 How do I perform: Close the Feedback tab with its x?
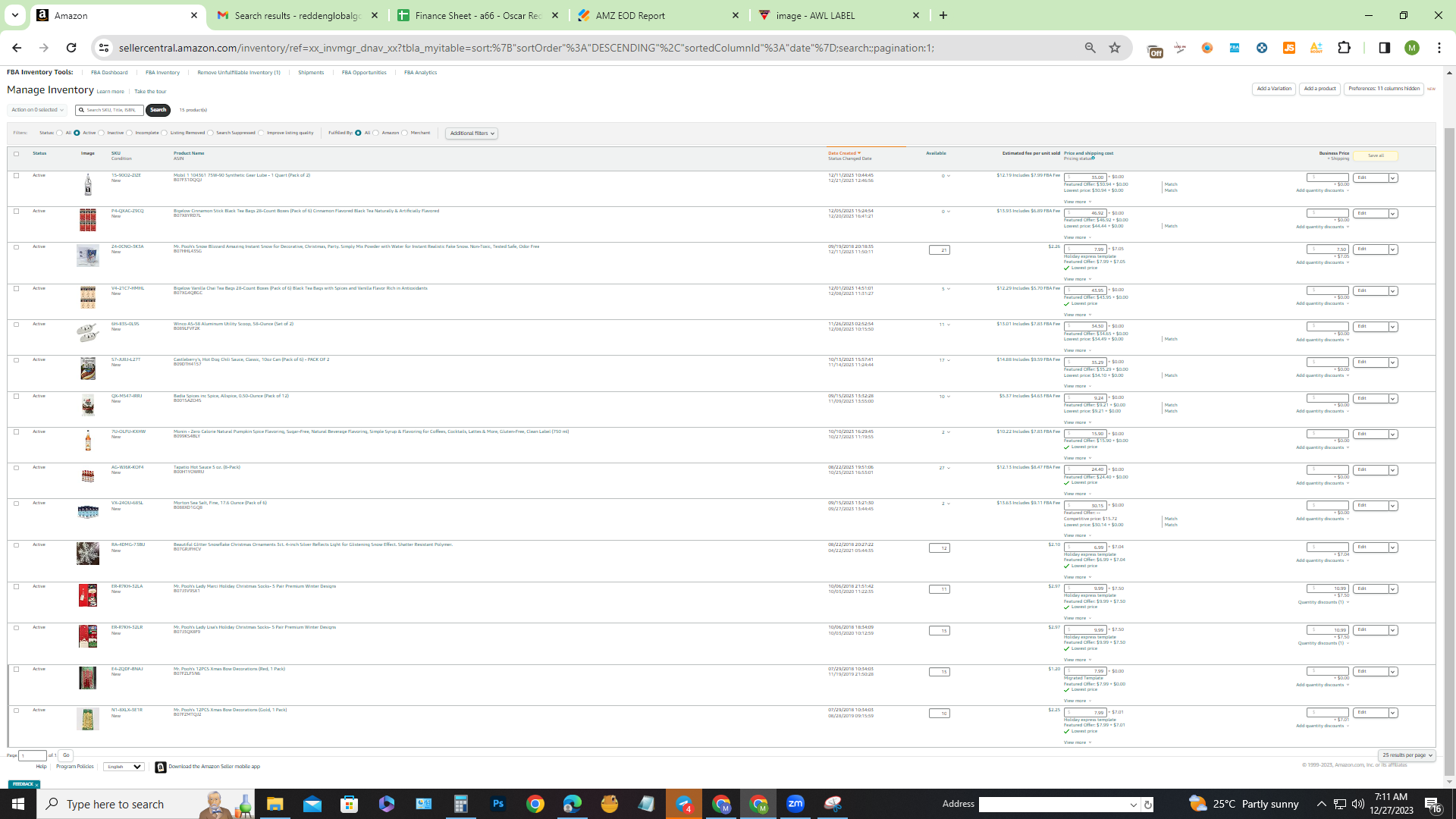point(36,785)
